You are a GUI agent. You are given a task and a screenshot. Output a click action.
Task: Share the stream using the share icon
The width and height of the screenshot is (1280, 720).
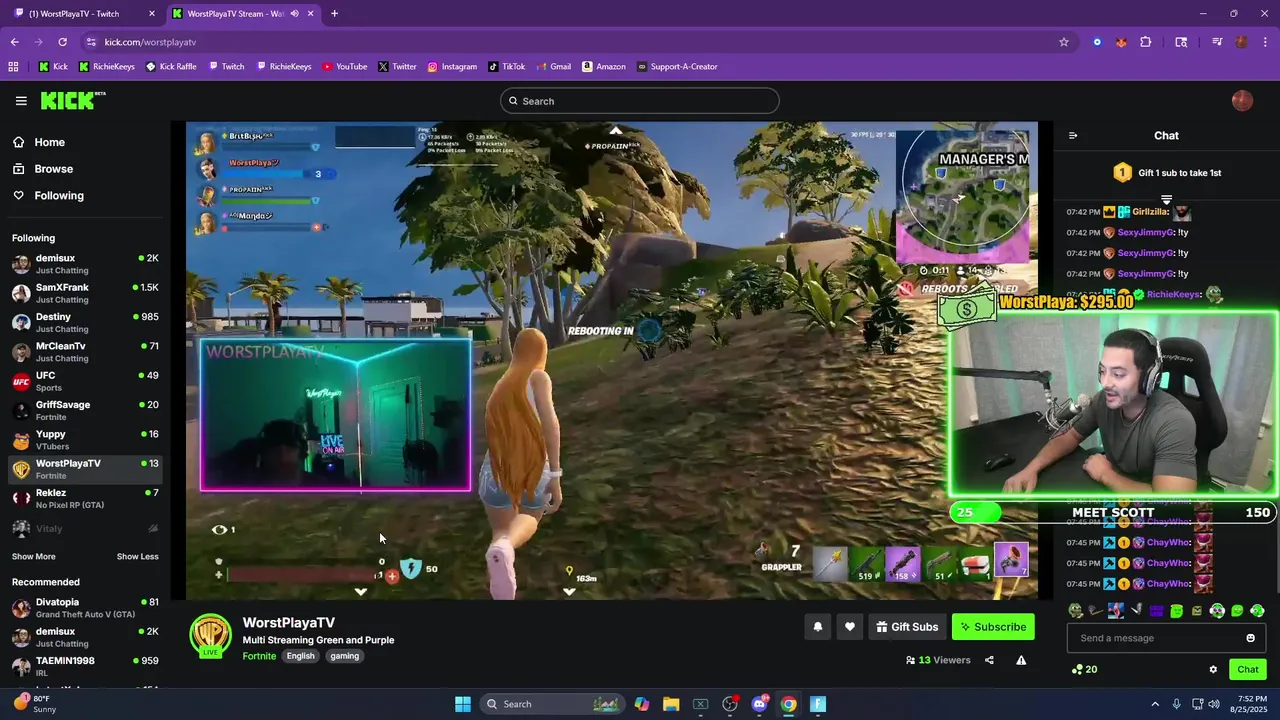click(x=989, y=660)
